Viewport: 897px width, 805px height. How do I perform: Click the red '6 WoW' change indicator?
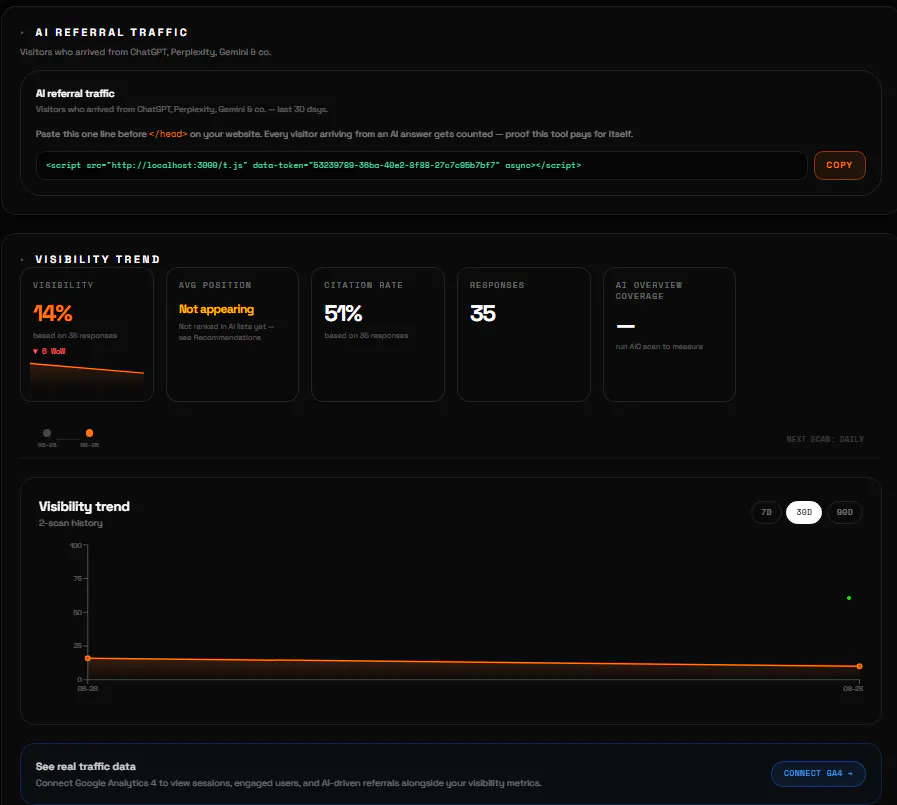(x=49, y=351)
